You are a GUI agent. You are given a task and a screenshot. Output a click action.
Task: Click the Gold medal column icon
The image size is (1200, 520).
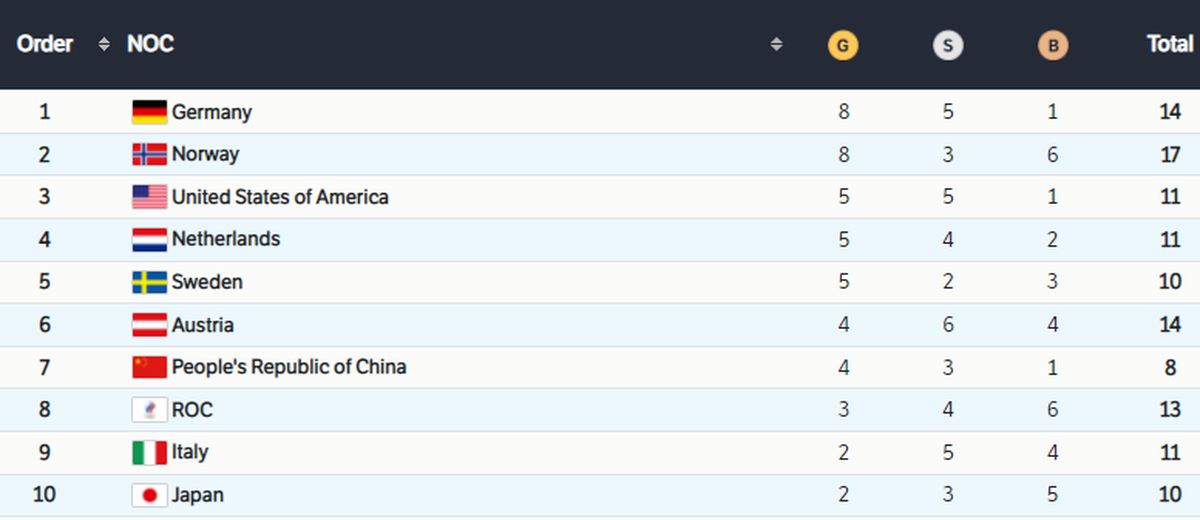(844, 45)
